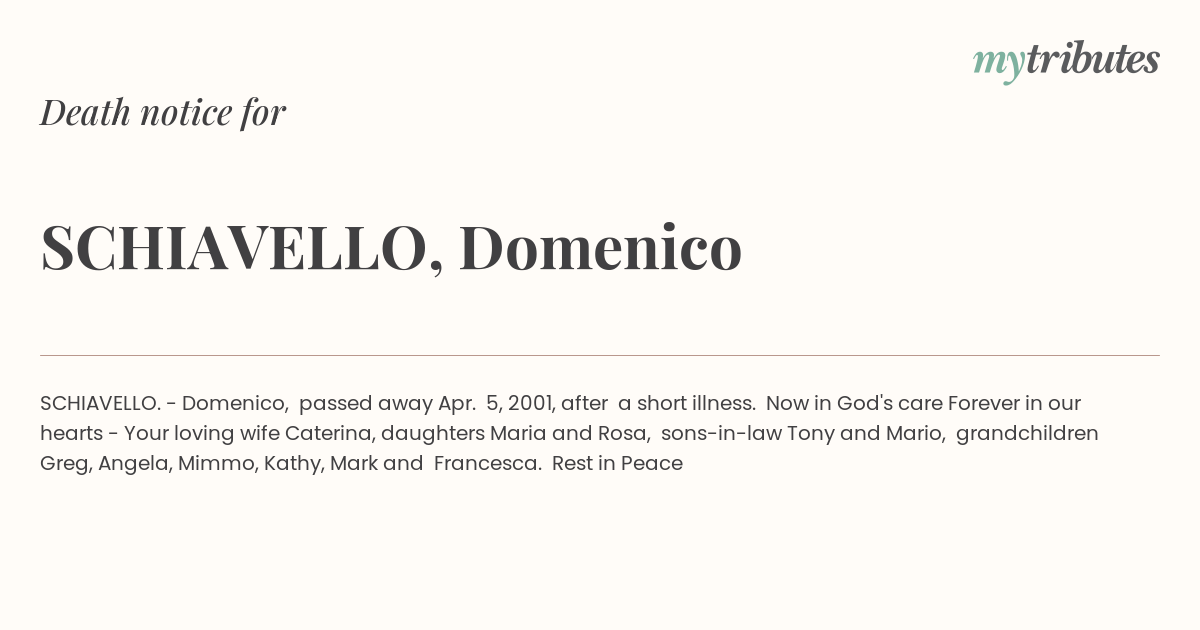Click the first name 'Domenico' in the title

point(600,247)
